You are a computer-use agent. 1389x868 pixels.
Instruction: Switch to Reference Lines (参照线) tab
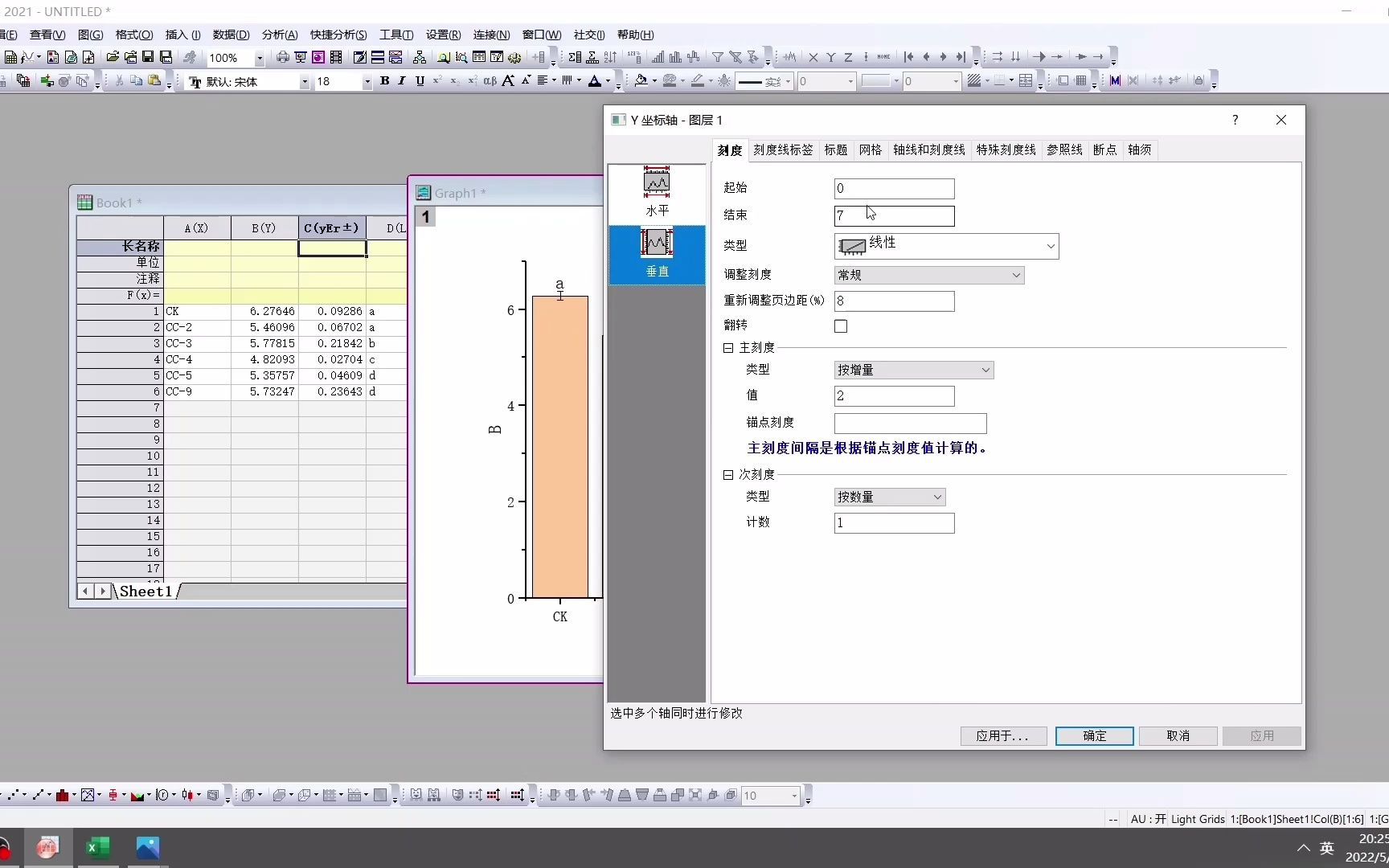click(x=1064, y=149)
